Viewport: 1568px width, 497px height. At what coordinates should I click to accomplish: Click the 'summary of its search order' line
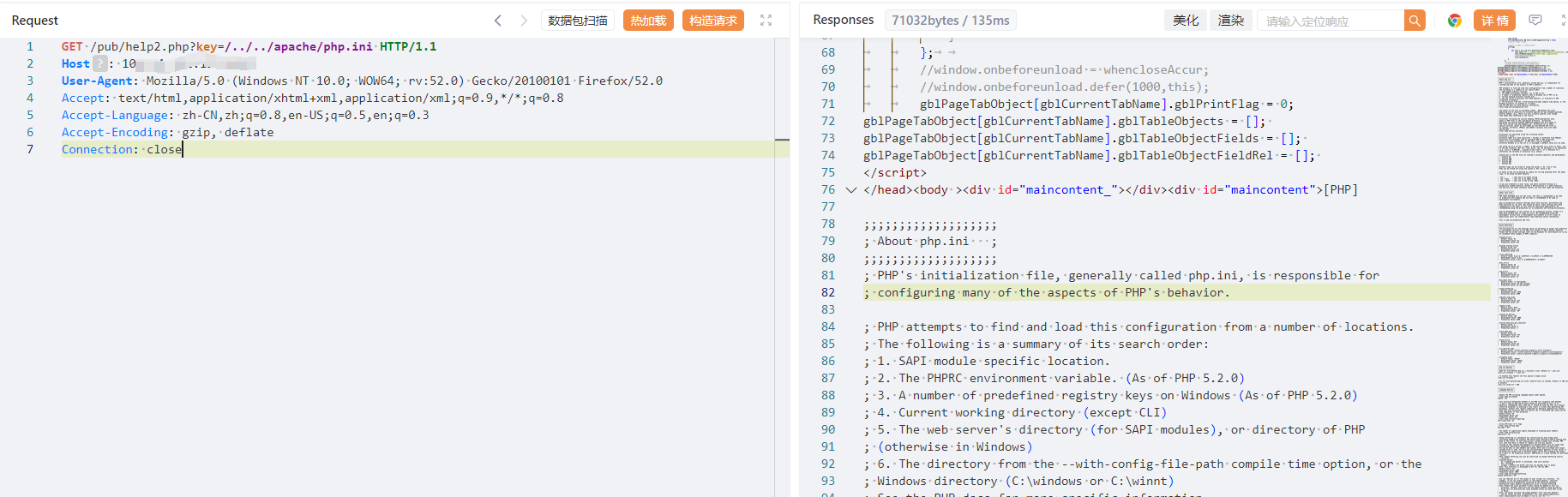point(1036,344)
